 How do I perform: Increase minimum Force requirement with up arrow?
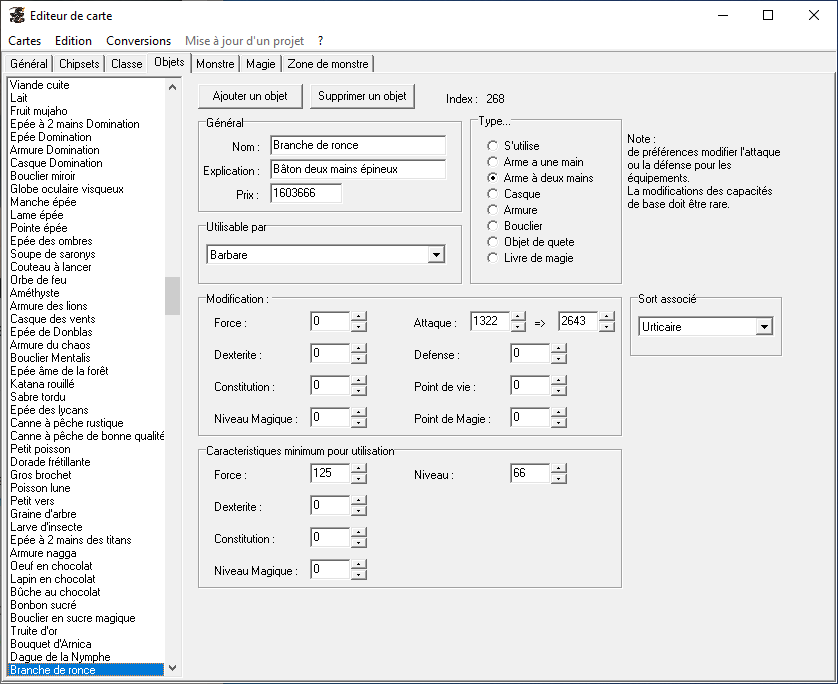point(358,468)
